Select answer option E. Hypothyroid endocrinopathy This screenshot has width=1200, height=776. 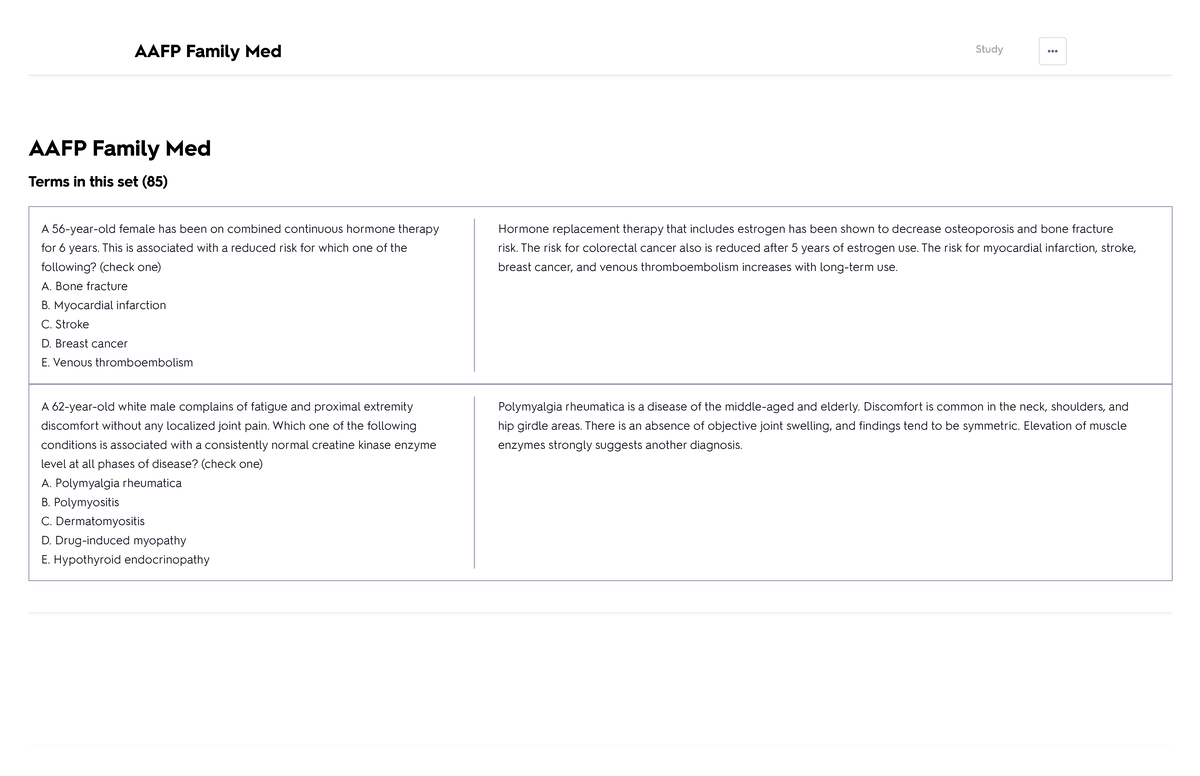click(x=125, y=560)
